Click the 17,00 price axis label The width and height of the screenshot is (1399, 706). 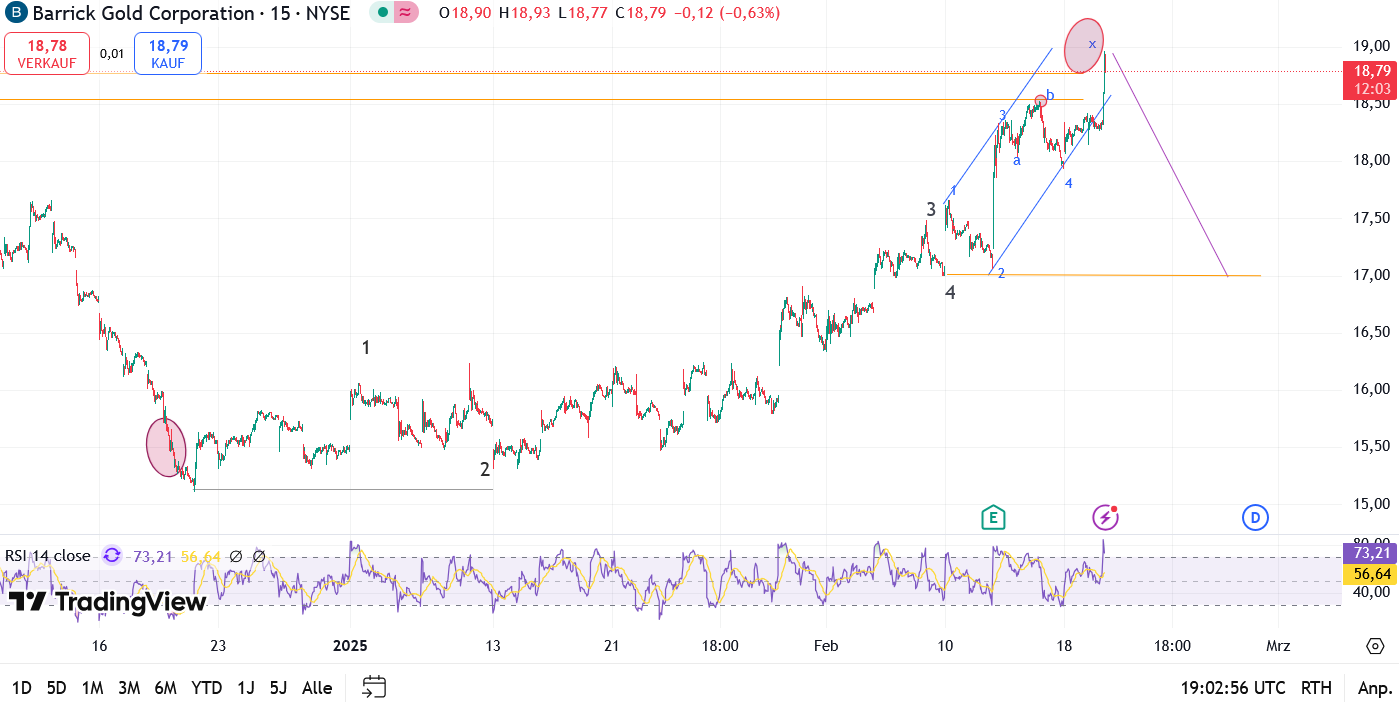(x=1371, y=275)
